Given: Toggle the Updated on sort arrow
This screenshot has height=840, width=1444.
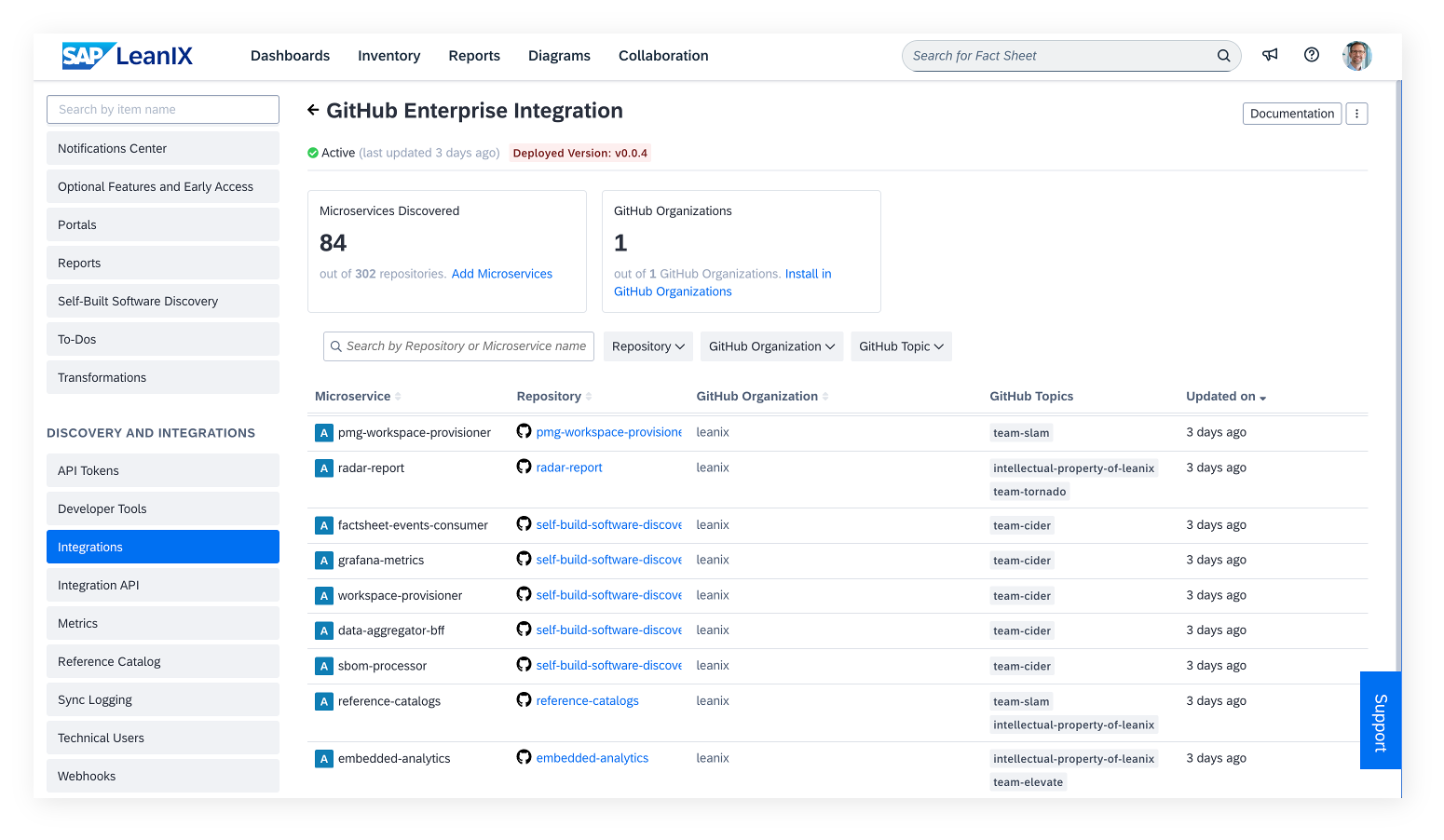Looking at the screenshot, I should [x=1263, y=398].
